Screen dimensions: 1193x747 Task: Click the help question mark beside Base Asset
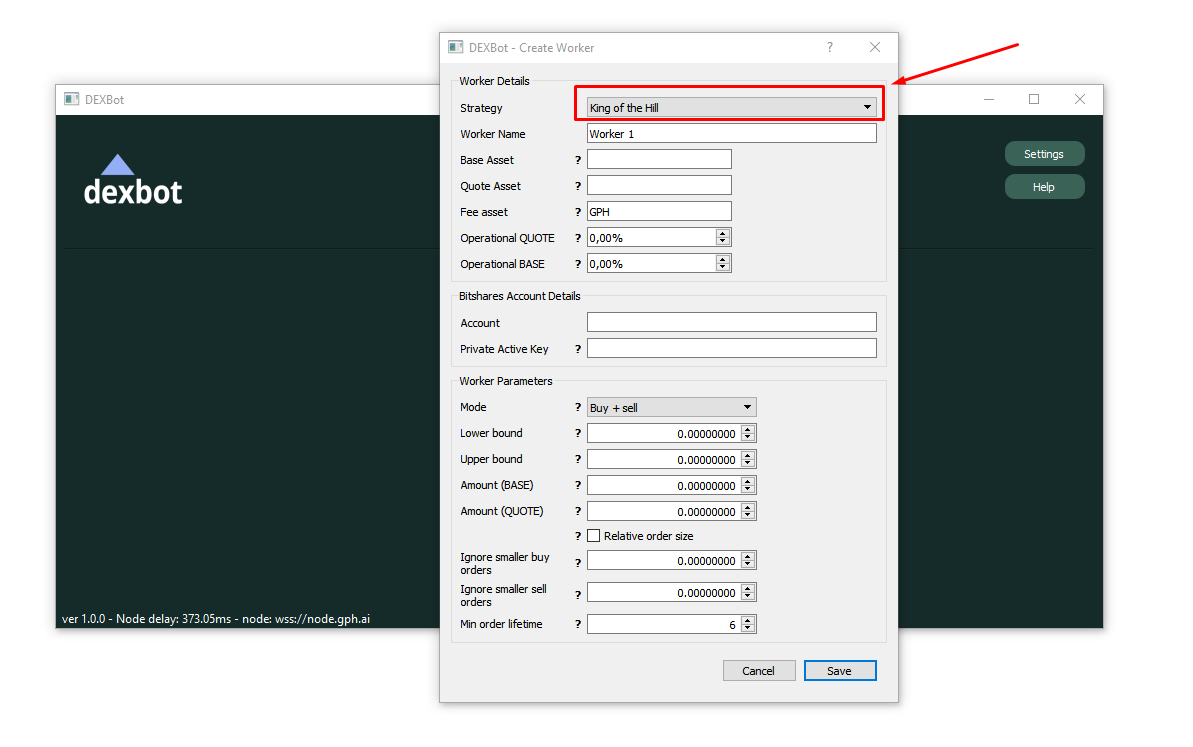tap(577, 160)
